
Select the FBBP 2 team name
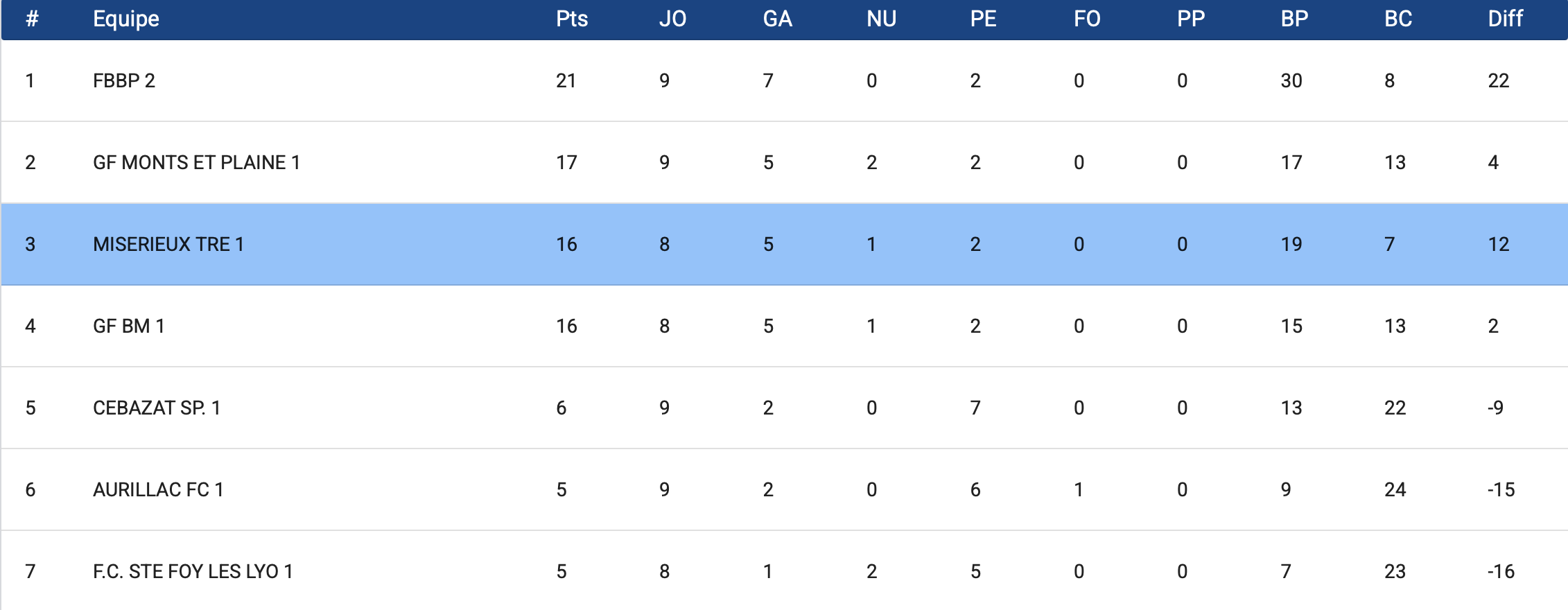pyautogui.click(x=124, y=81)
